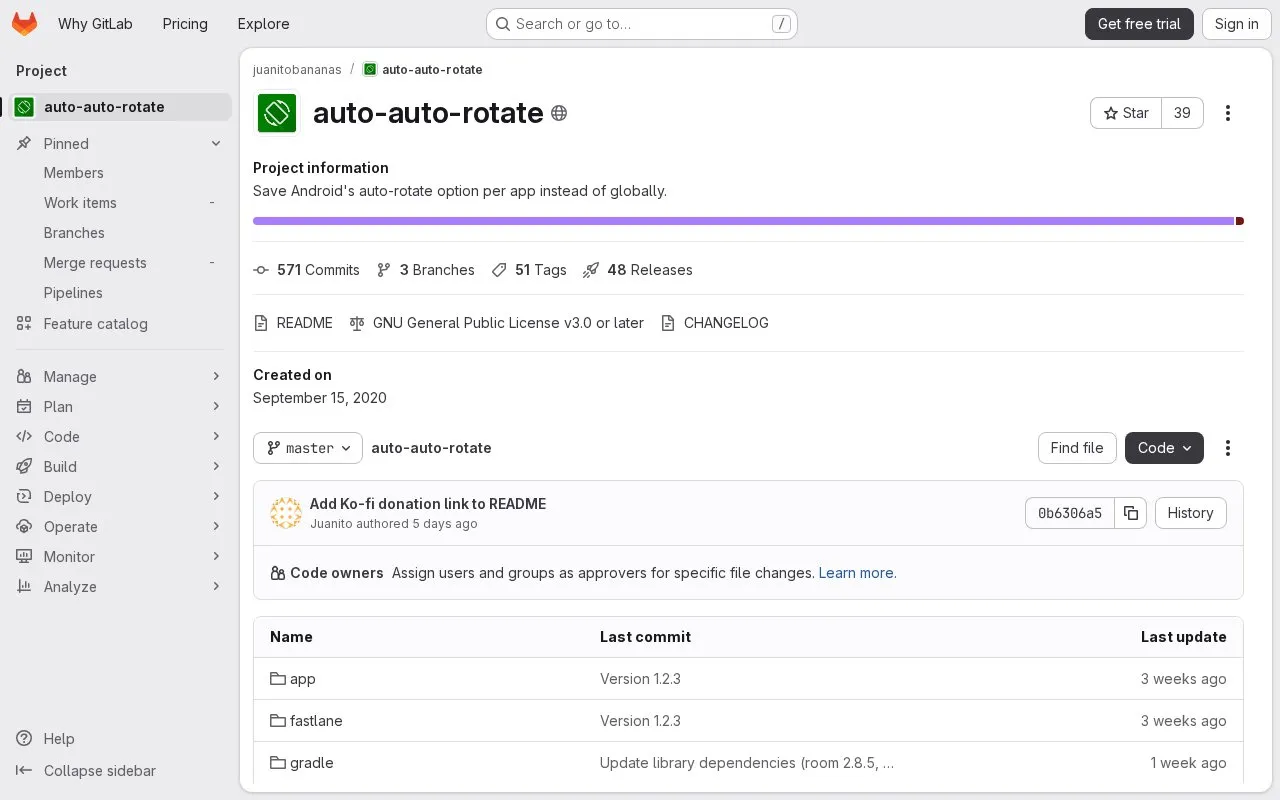
Task: Open Pipelines in the sidebar
Action: 120,293
